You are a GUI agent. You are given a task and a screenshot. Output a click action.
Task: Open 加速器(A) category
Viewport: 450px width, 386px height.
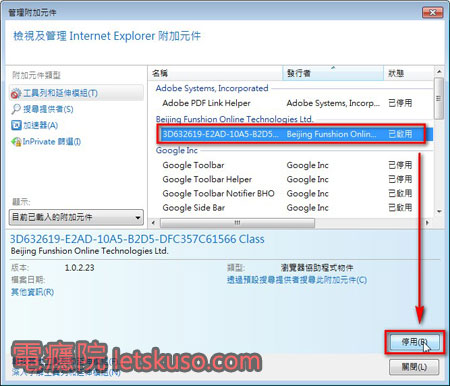(41, 125)
